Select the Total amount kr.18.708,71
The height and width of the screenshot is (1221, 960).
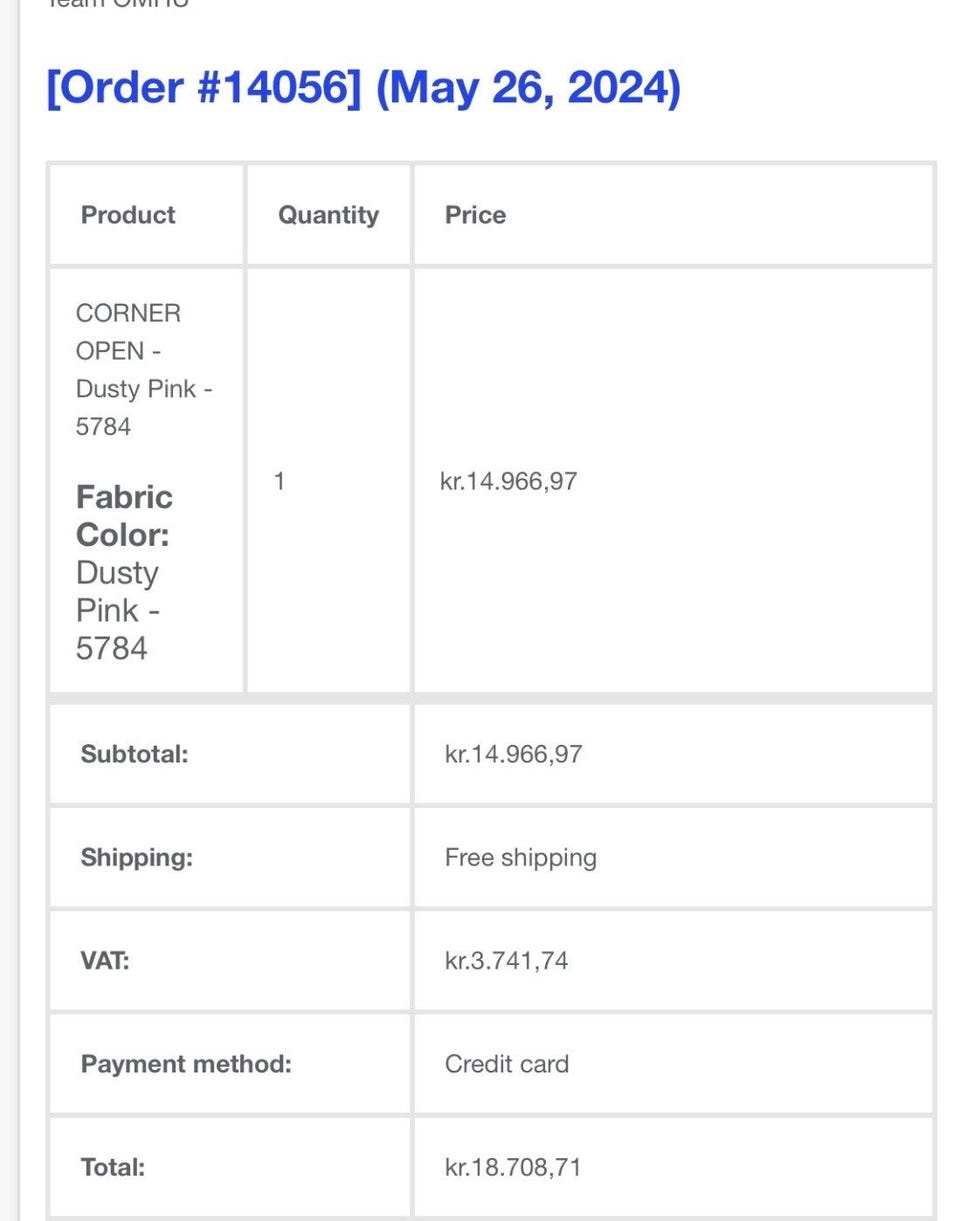[x=513, y=1167]
